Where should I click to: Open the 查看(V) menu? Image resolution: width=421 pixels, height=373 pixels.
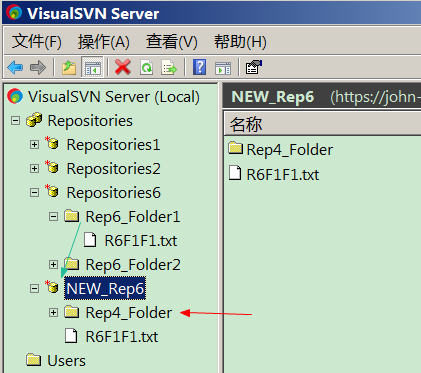[x=172, y=42]
